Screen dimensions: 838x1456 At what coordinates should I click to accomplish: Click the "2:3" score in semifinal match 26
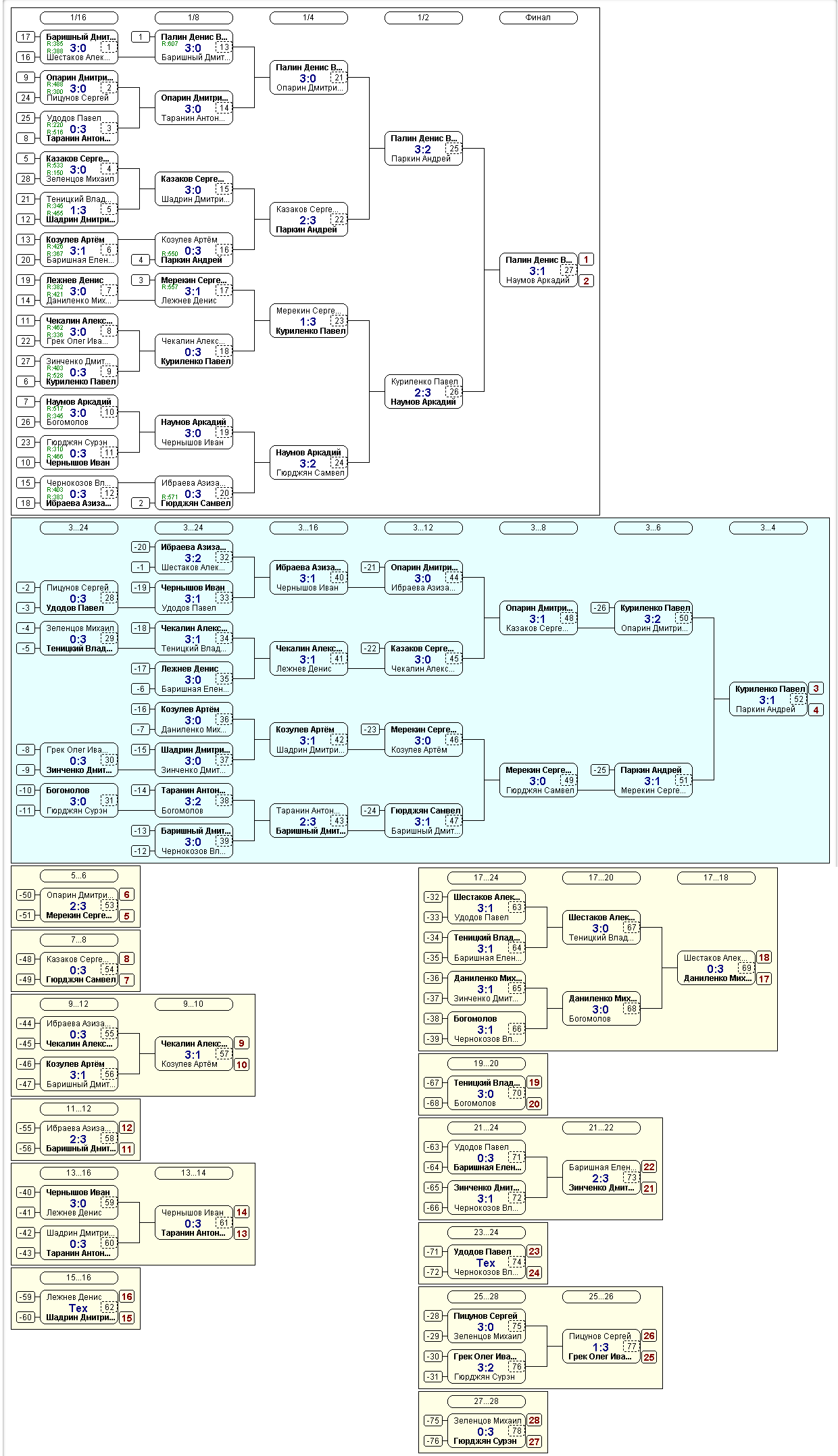422,393
